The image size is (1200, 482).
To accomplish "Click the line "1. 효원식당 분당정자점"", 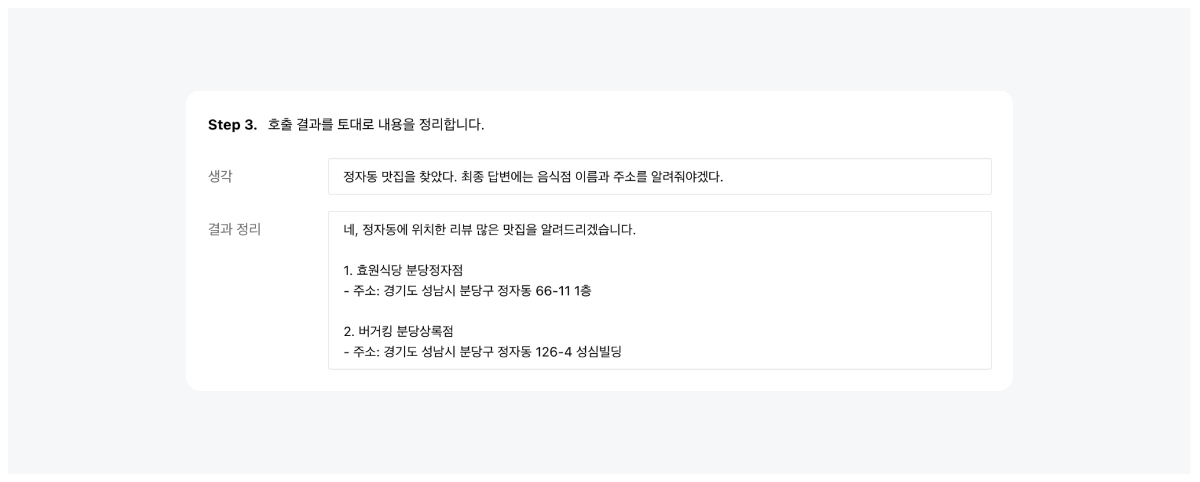I will 403,270.
